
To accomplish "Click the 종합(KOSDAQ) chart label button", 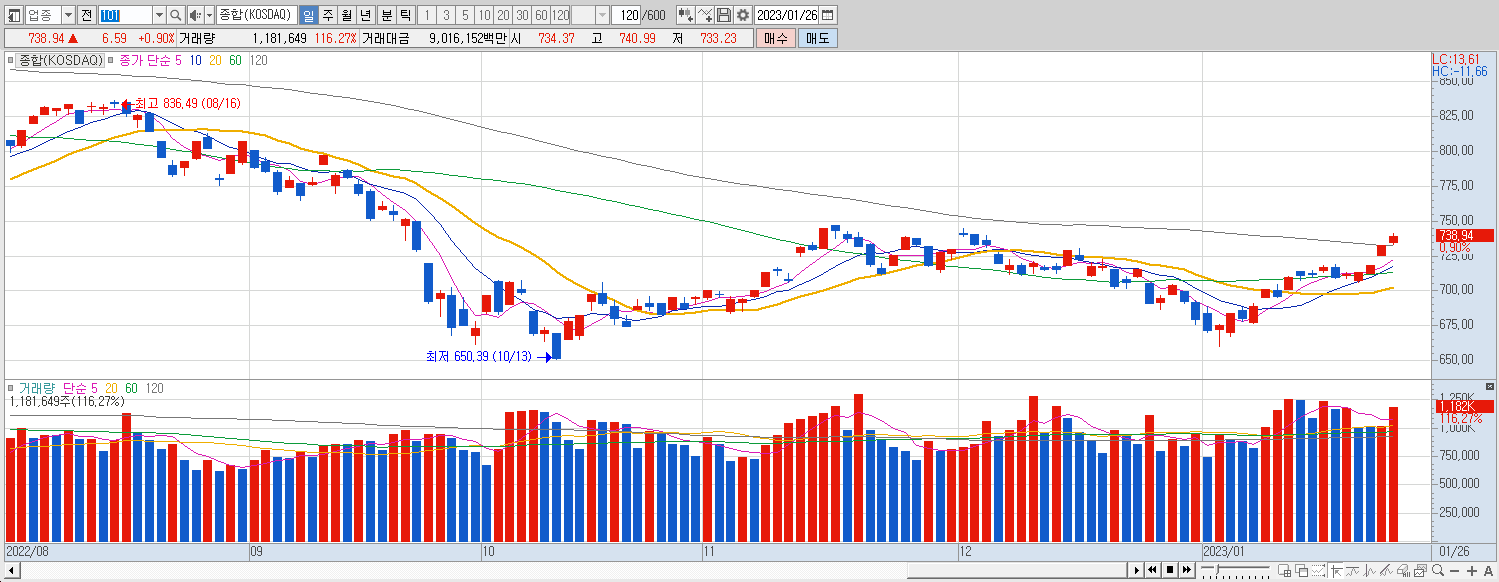I will (61, 60).
